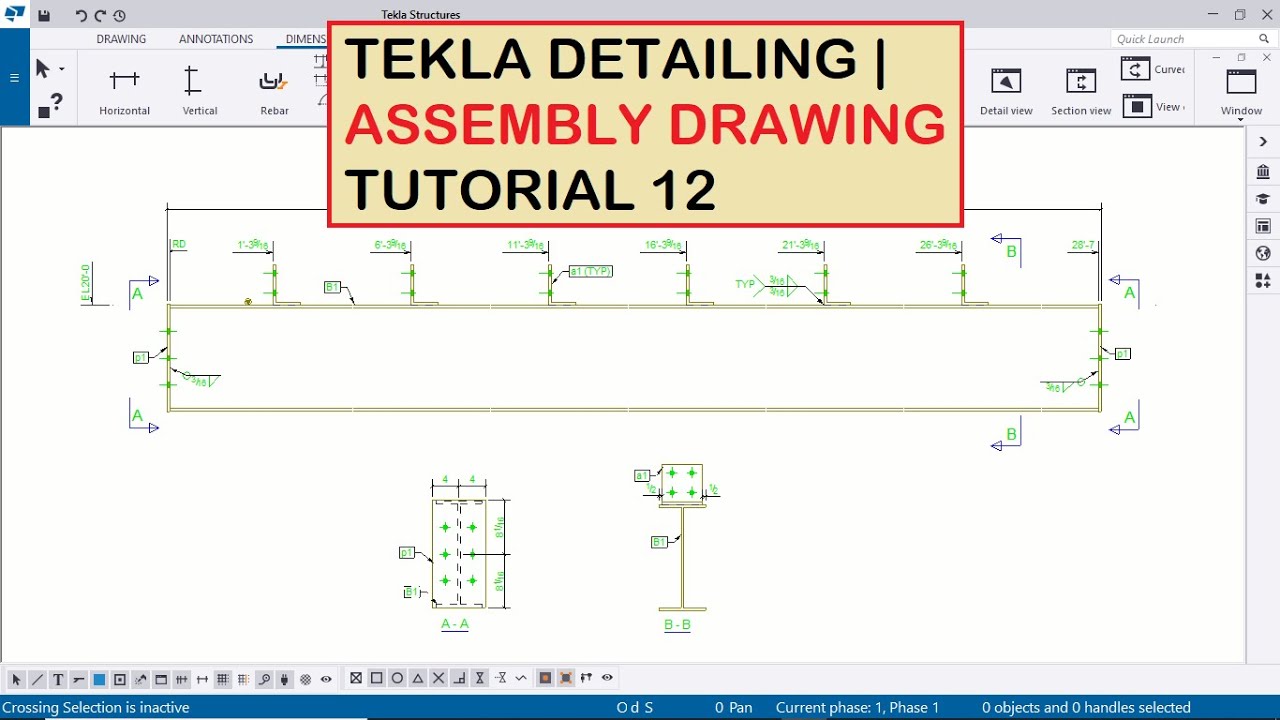The image size is (1280, 720).
Task: Enable X snap to intersections
Action: click(x=438, y=678)
